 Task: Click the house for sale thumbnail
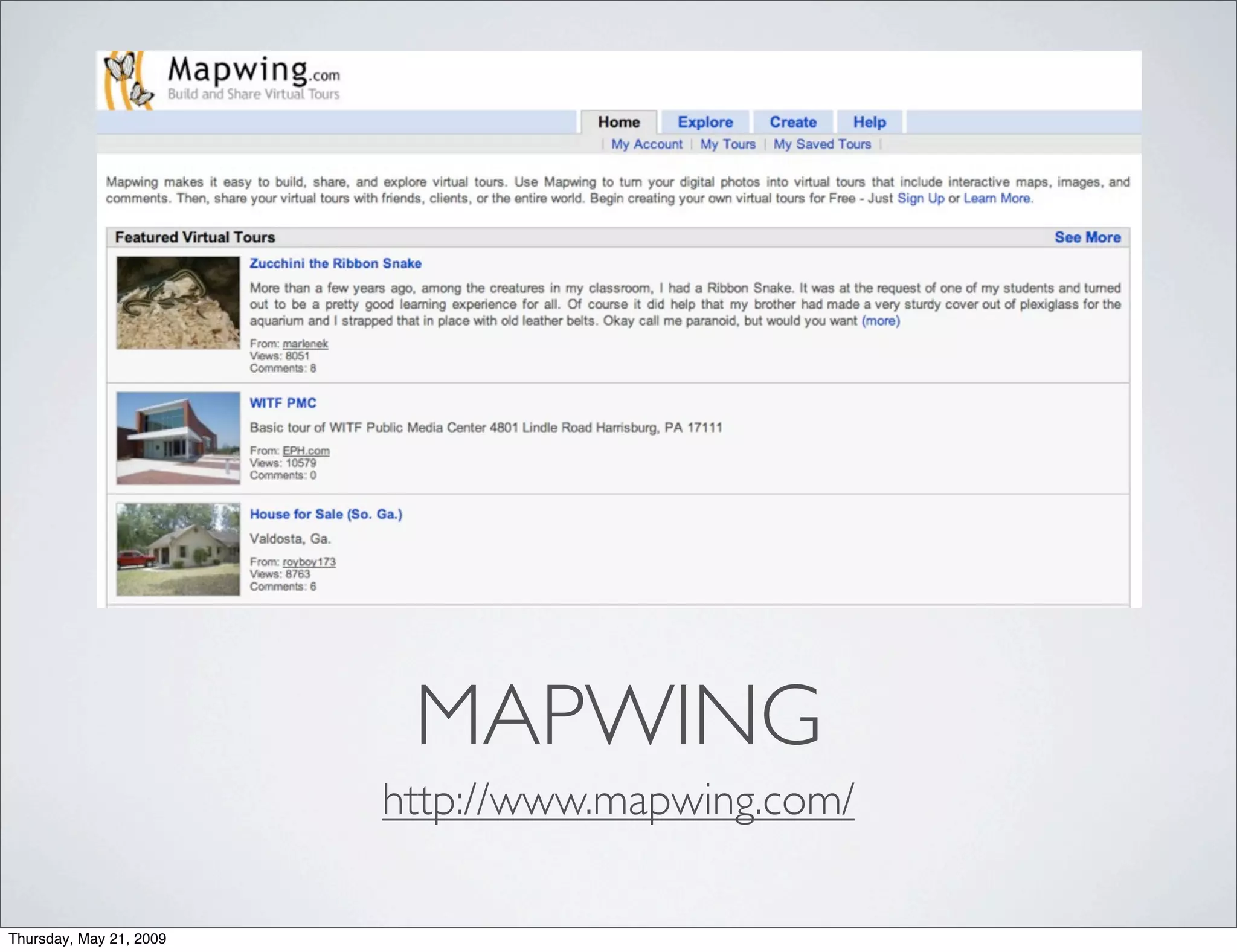(178, 549)
